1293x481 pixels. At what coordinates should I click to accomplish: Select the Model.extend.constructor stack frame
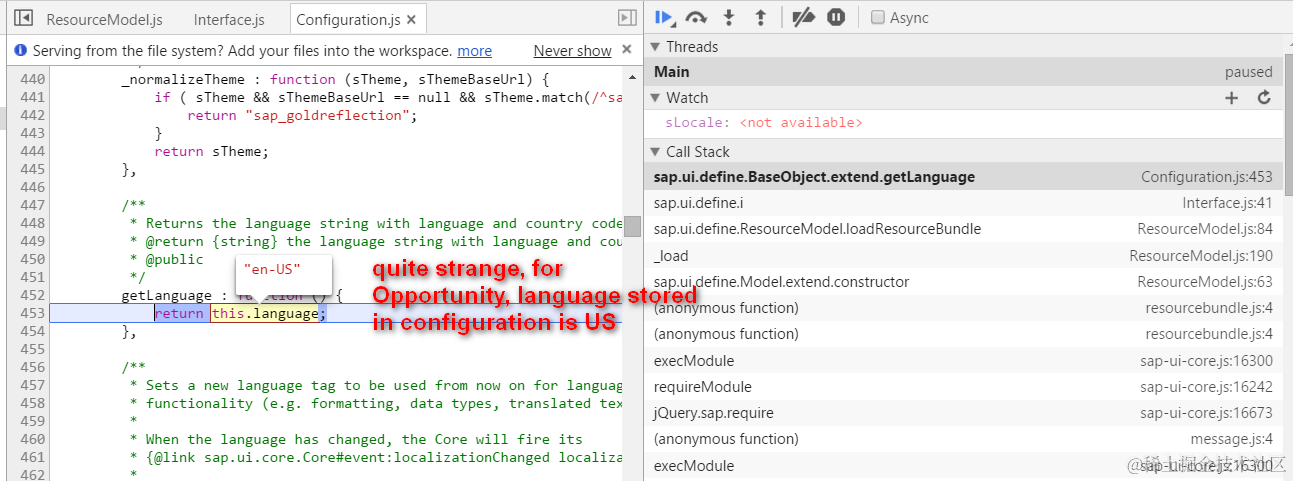pyautogui.click(x=963, y=282)
